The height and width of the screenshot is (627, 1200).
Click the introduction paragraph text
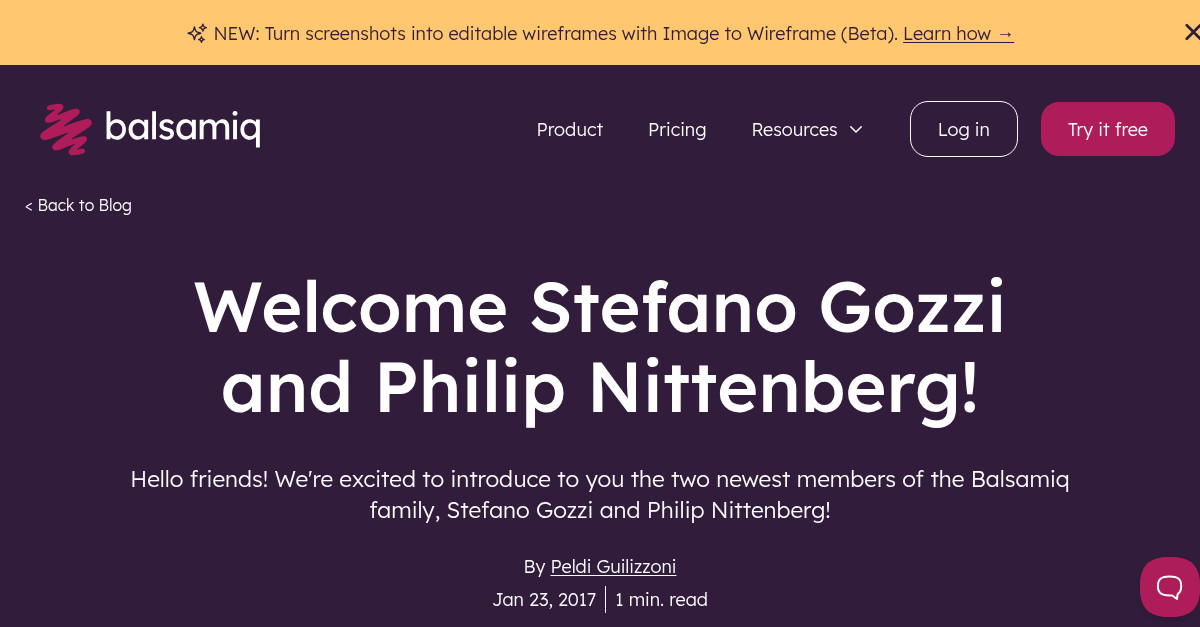click(x=600, y=494)
